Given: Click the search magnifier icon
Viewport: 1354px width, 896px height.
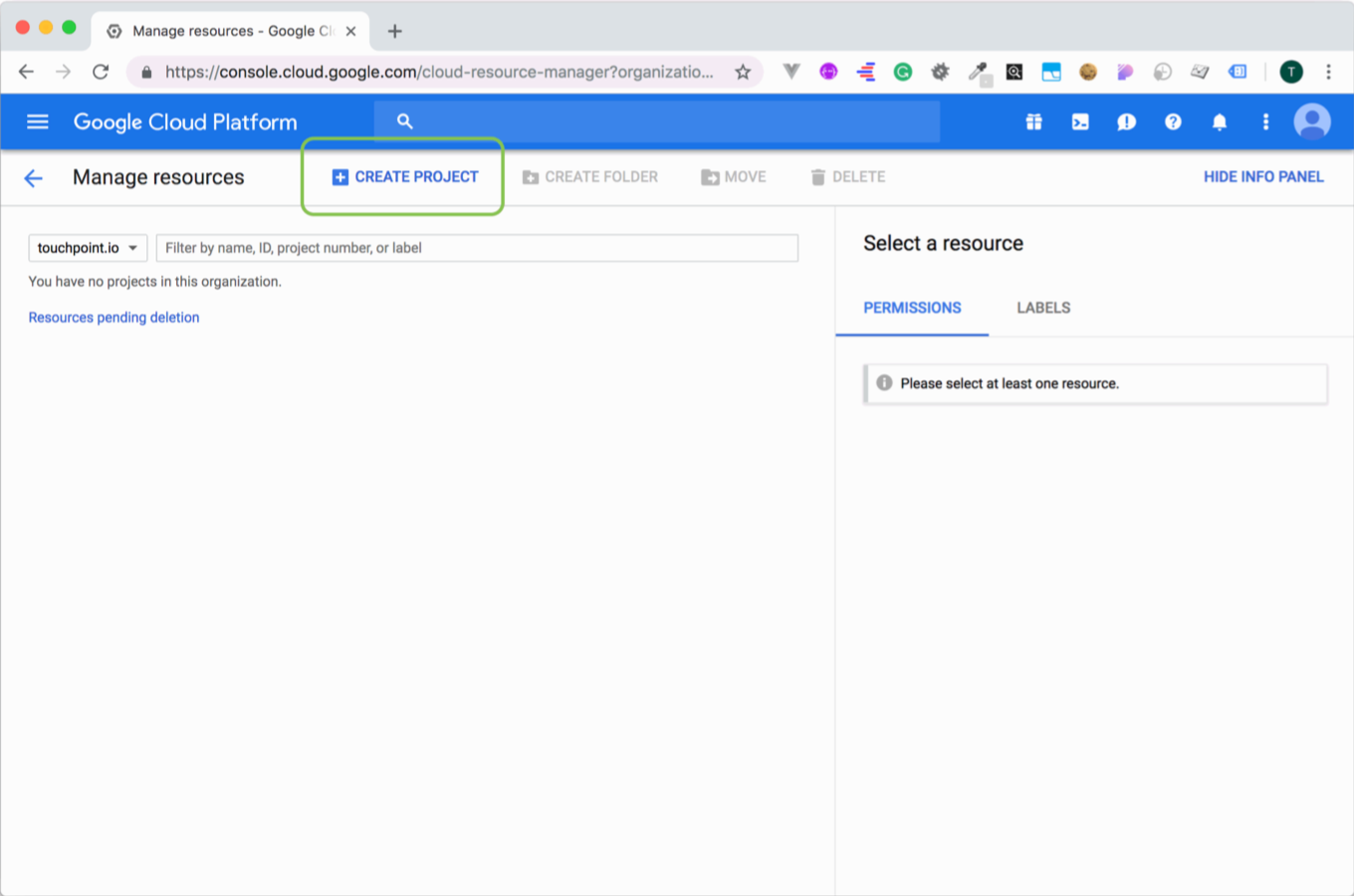Looking at the screenshot, I should tap(404, 121).
